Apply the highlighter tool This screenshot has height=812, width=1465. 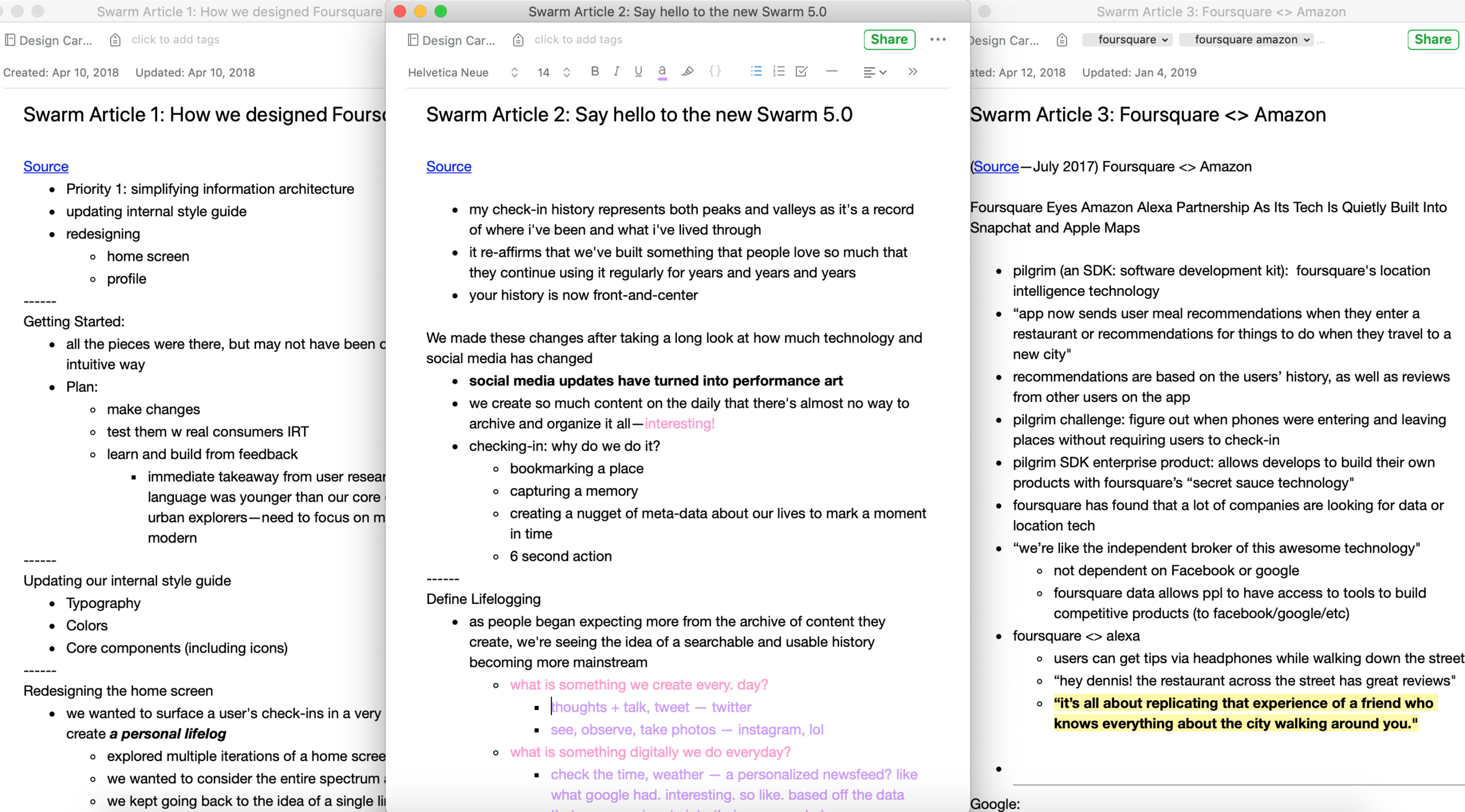687,71
